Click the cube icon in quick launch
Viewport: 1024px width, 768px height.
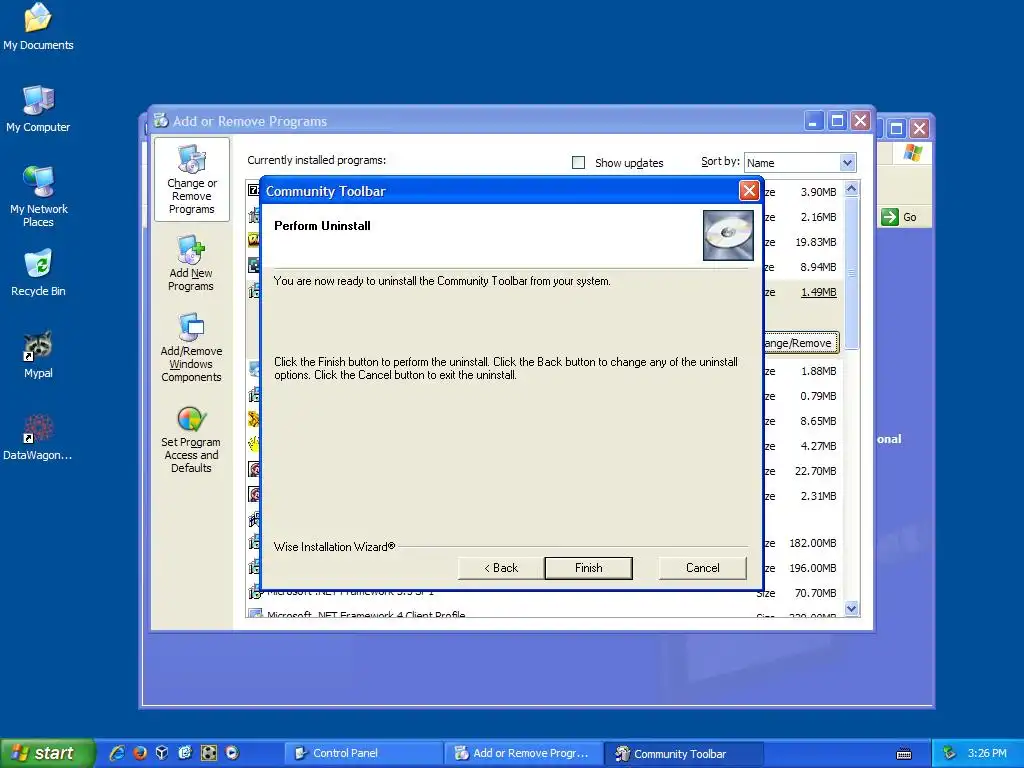pos(162,753)
